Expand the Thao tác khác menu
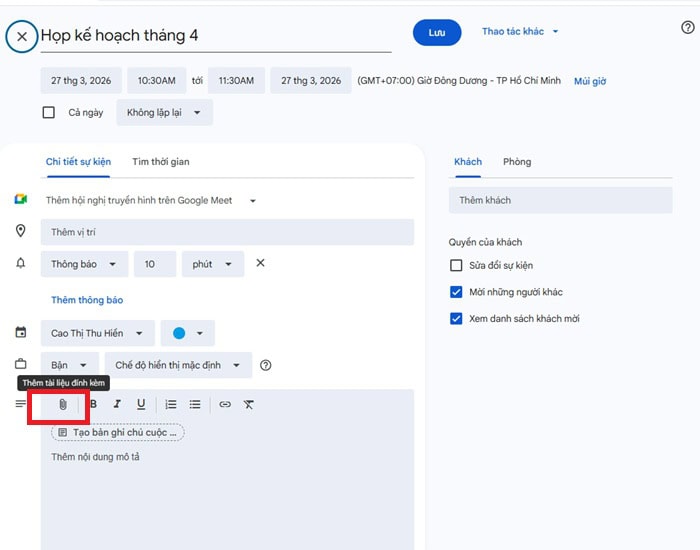Image resolution: width=700 pixels, height=550 pixels. point(520,32)
